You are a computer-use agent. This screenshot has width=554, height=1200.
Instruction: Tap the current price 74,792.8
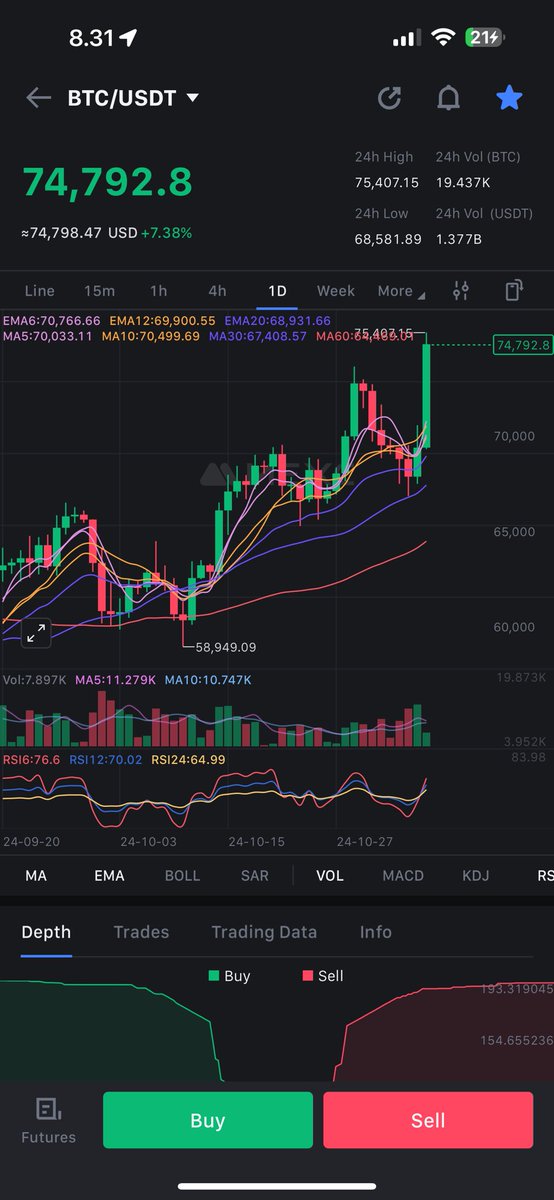pyautogui.click(x=107, y=182)
